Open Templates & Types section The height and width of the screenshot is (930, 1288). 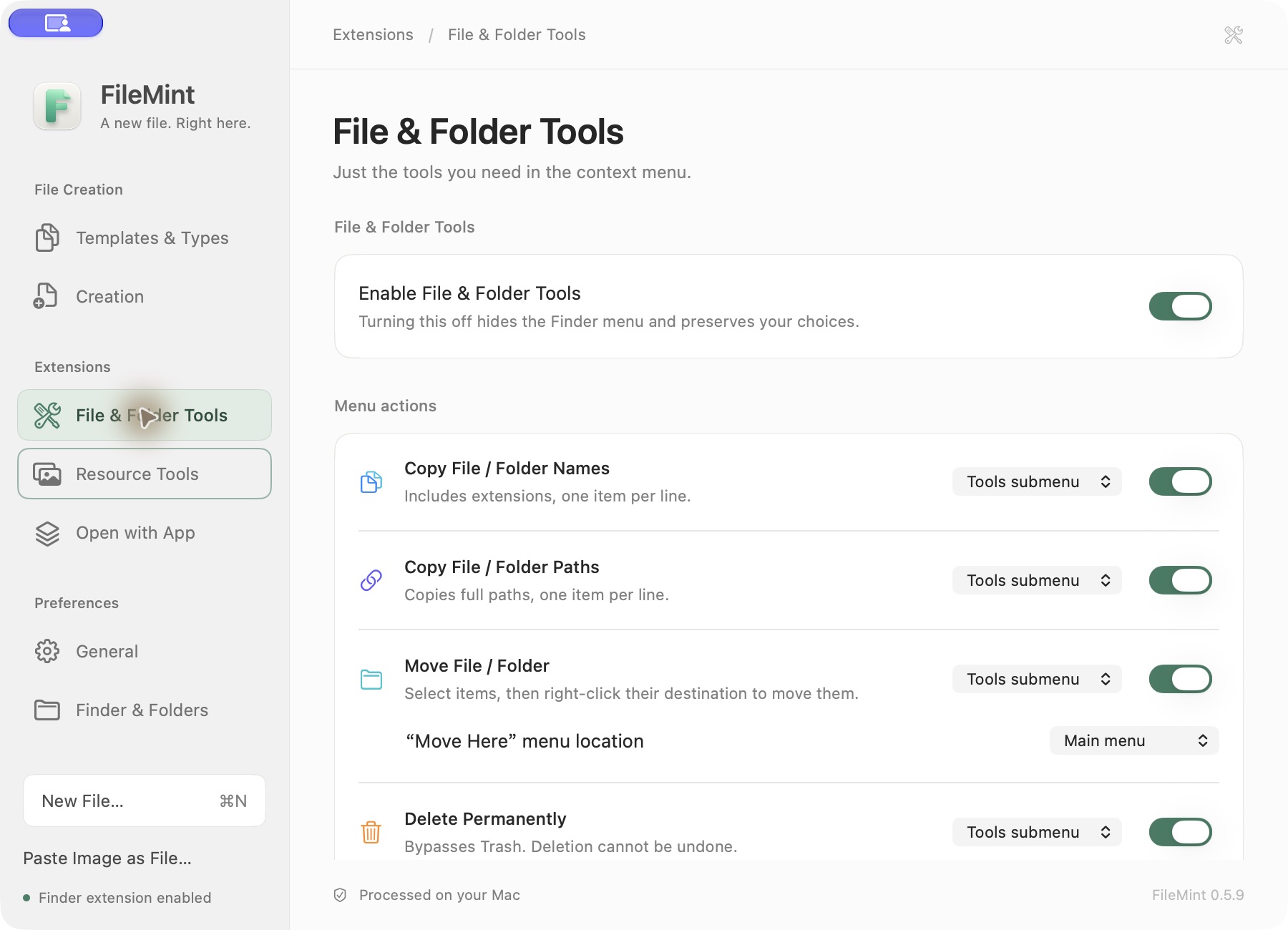coord(145,238)
